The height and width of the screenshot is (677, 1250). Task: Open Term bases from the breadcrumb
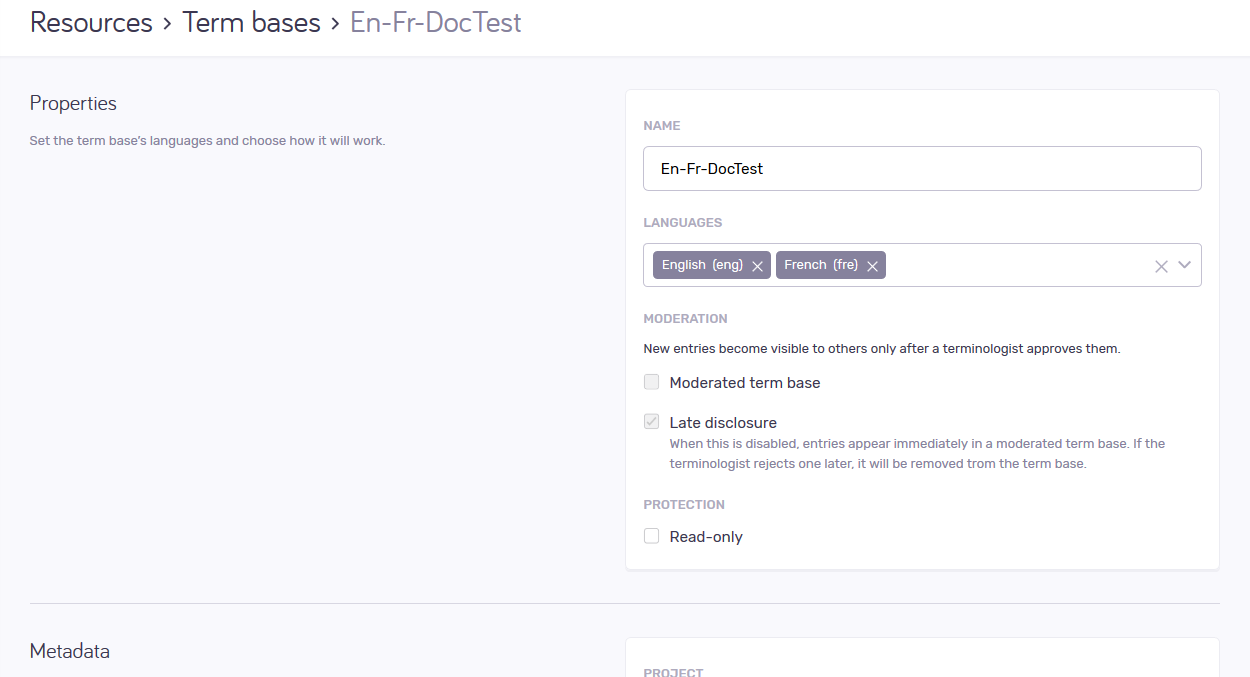point(251,23)
